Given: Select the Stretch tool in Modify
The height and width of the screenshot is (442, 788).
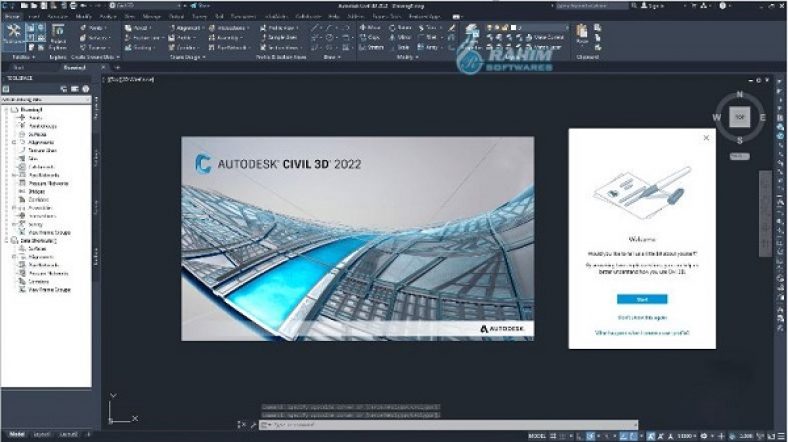Looking at the screenshot, I should (x=372, y=48).
